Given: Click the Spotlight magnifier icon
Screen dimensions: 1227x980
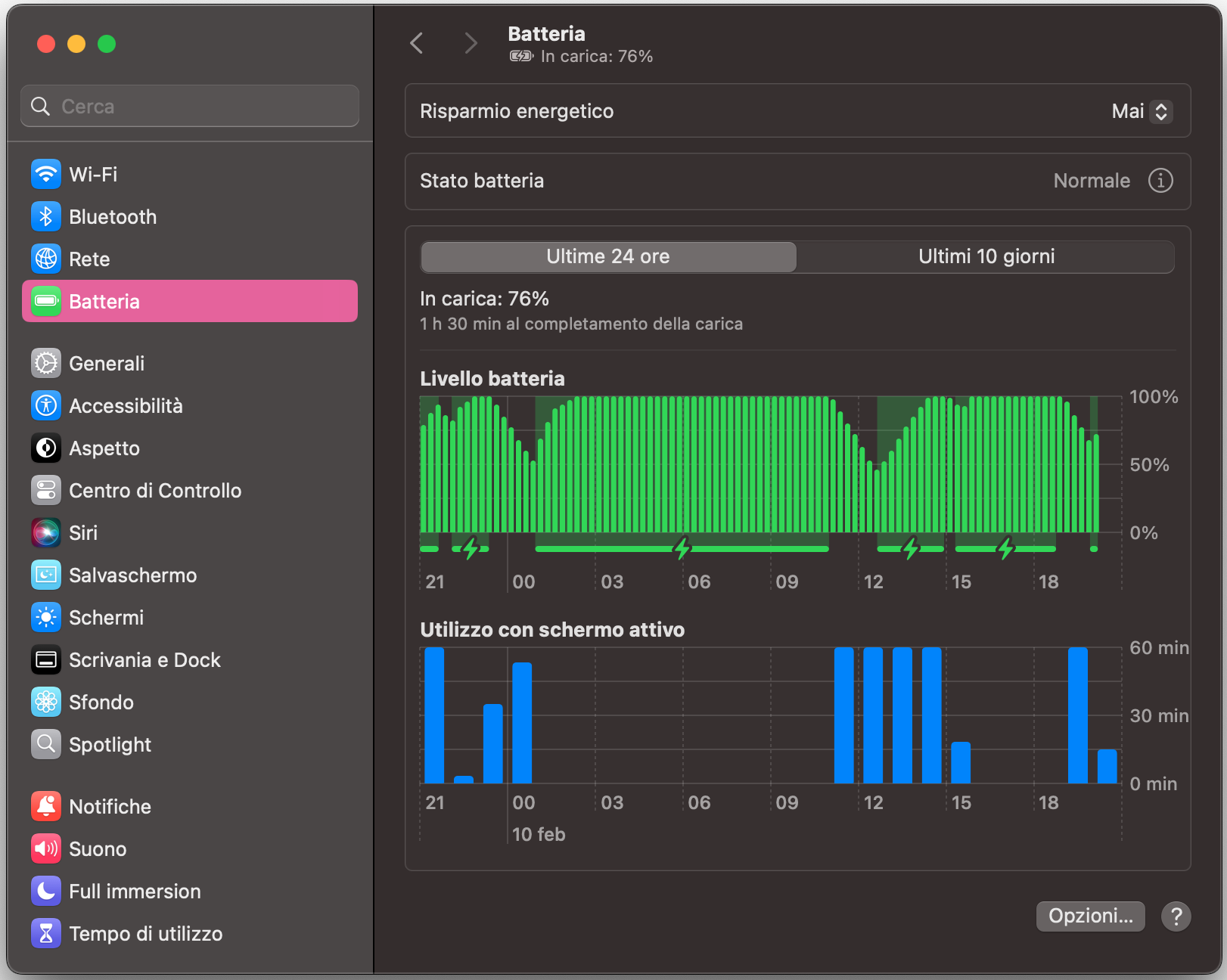Looking at the screenshot, I should click(x=46, y=744).
